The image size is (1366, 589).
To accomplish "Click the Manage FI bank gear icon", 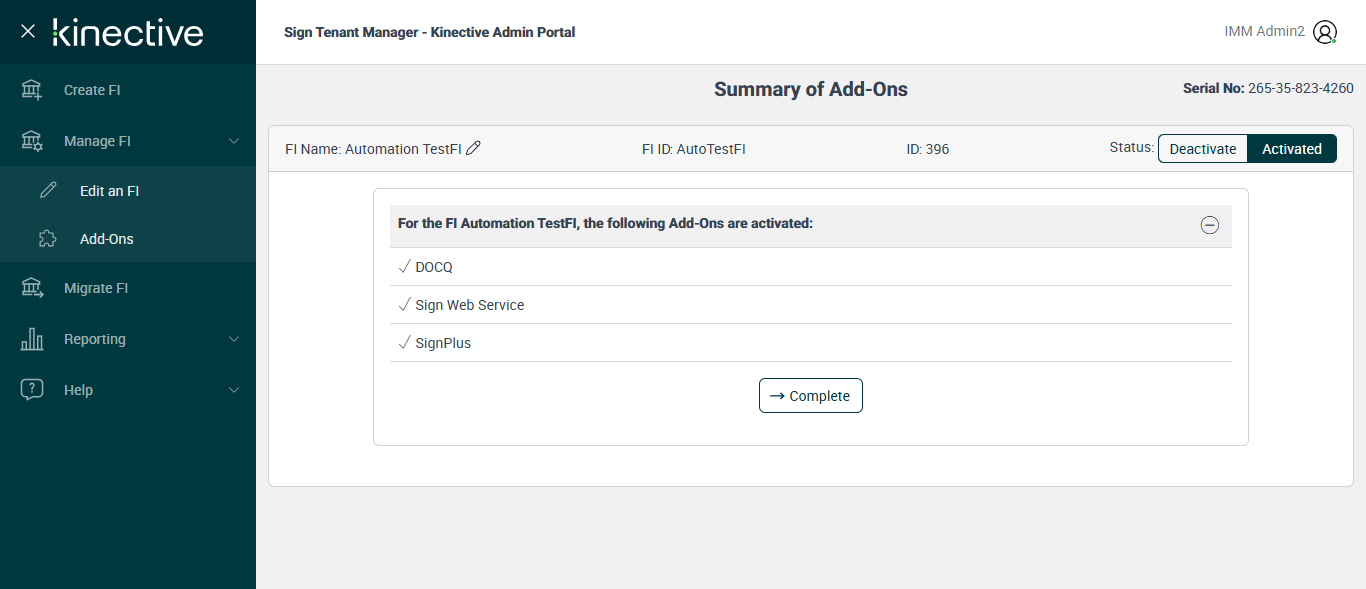I will tap(32, 141).
